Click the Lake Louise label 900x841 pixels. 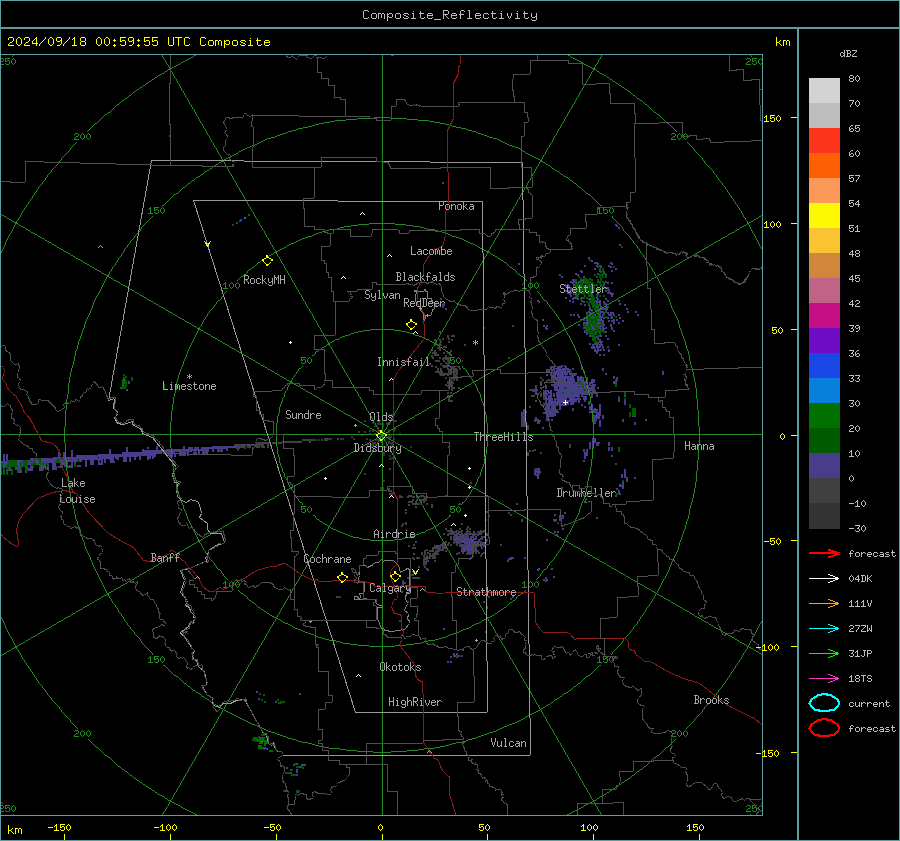(77, 491)
